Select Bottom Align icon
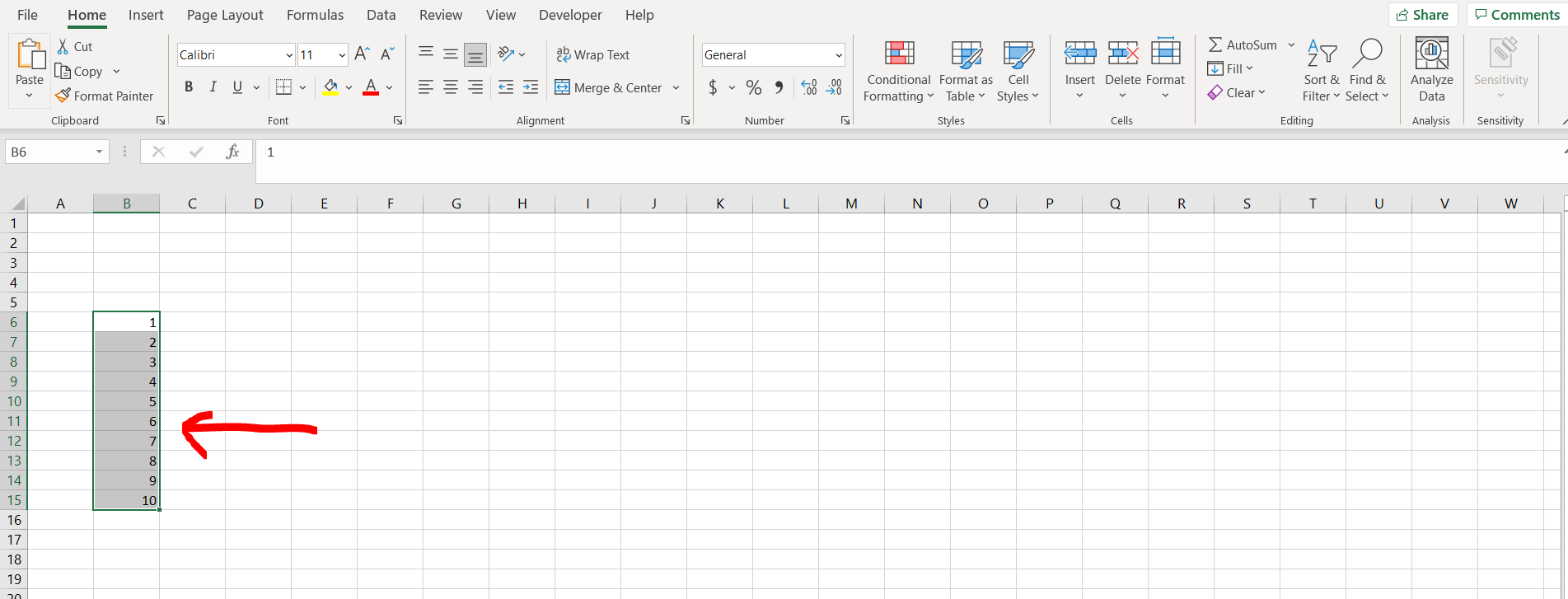 pyautogui.click(x=475, y=54)
